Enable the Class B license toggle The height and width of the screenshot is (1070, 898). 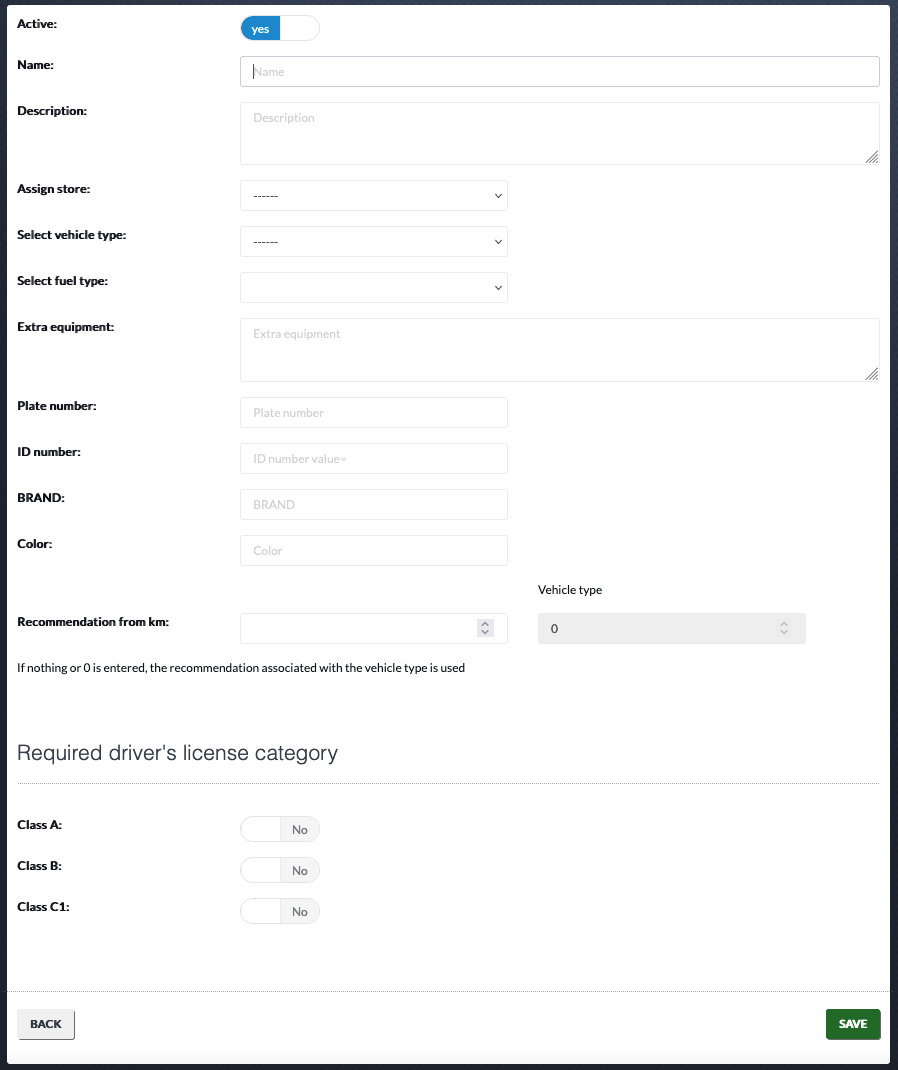pyautogui.click(x=280, y=870)
